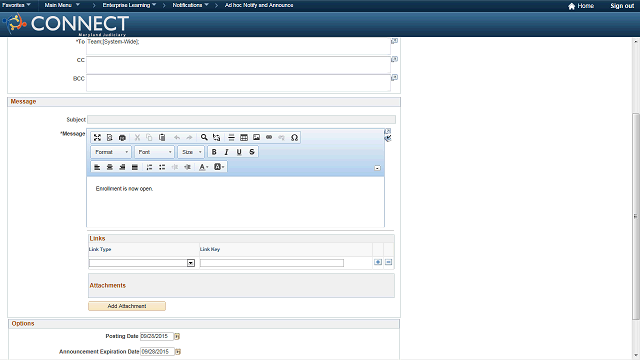The width and height of the screenshot is (640, 360).
Task: Click the Link Key input field
Action: (x=272, y=263)
